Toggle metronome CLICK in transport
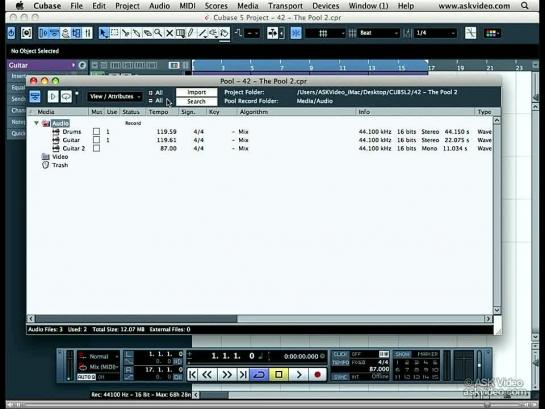 340,354
